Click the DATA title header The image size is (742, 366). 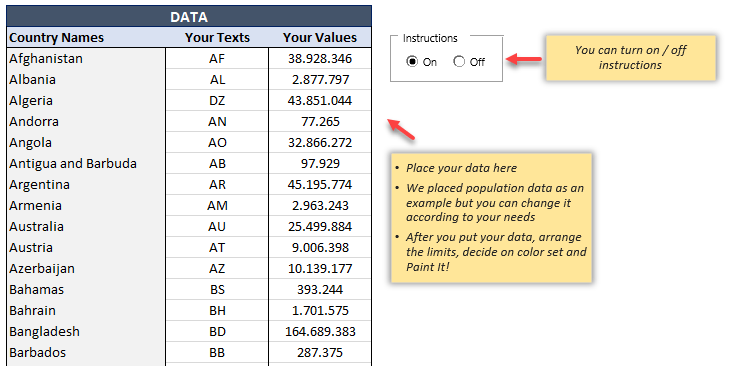(189, 17)
